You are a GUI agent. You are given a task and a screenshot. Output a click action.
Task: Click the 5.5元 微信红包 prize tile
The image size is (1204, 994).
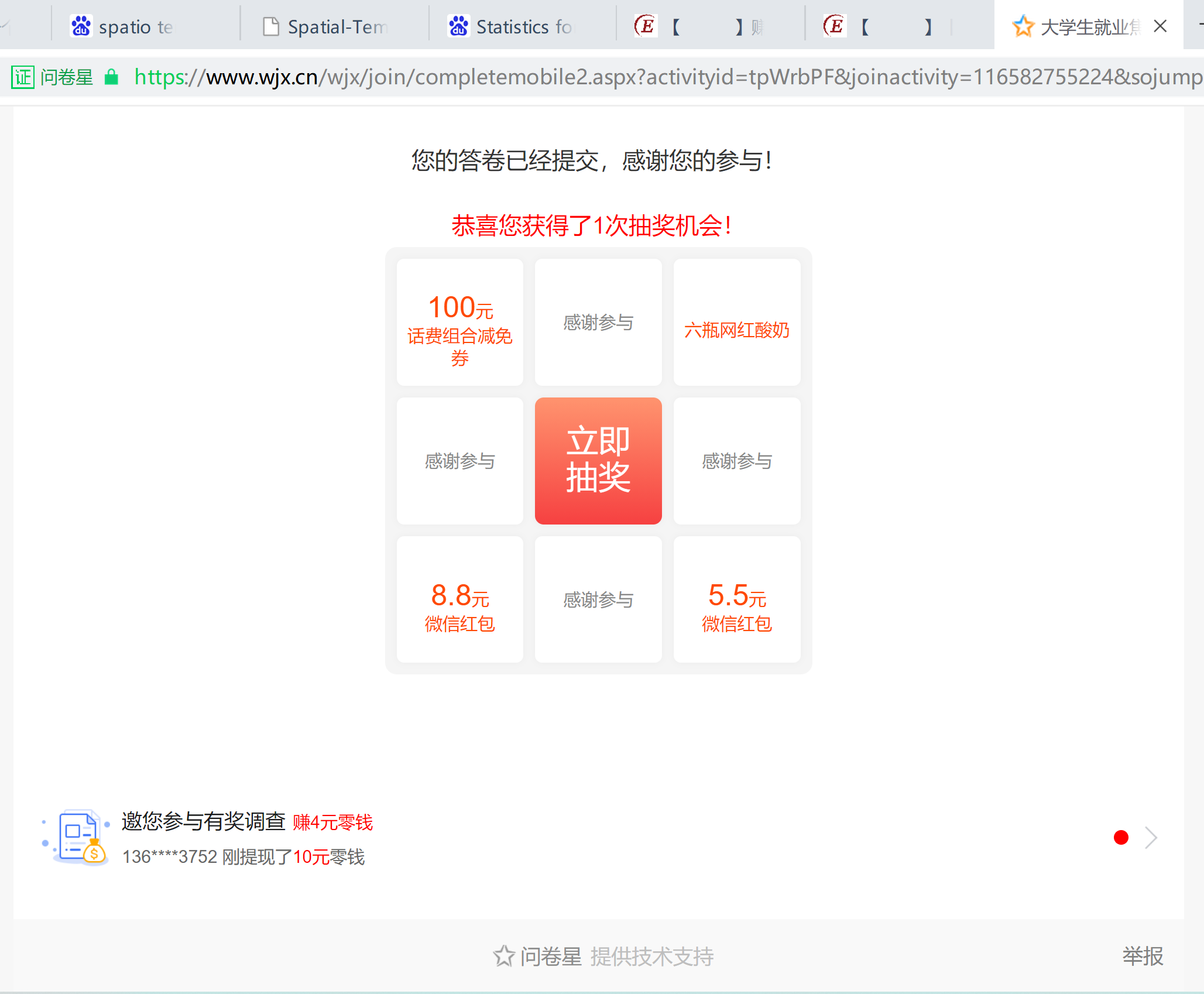[x=736, y=599]
